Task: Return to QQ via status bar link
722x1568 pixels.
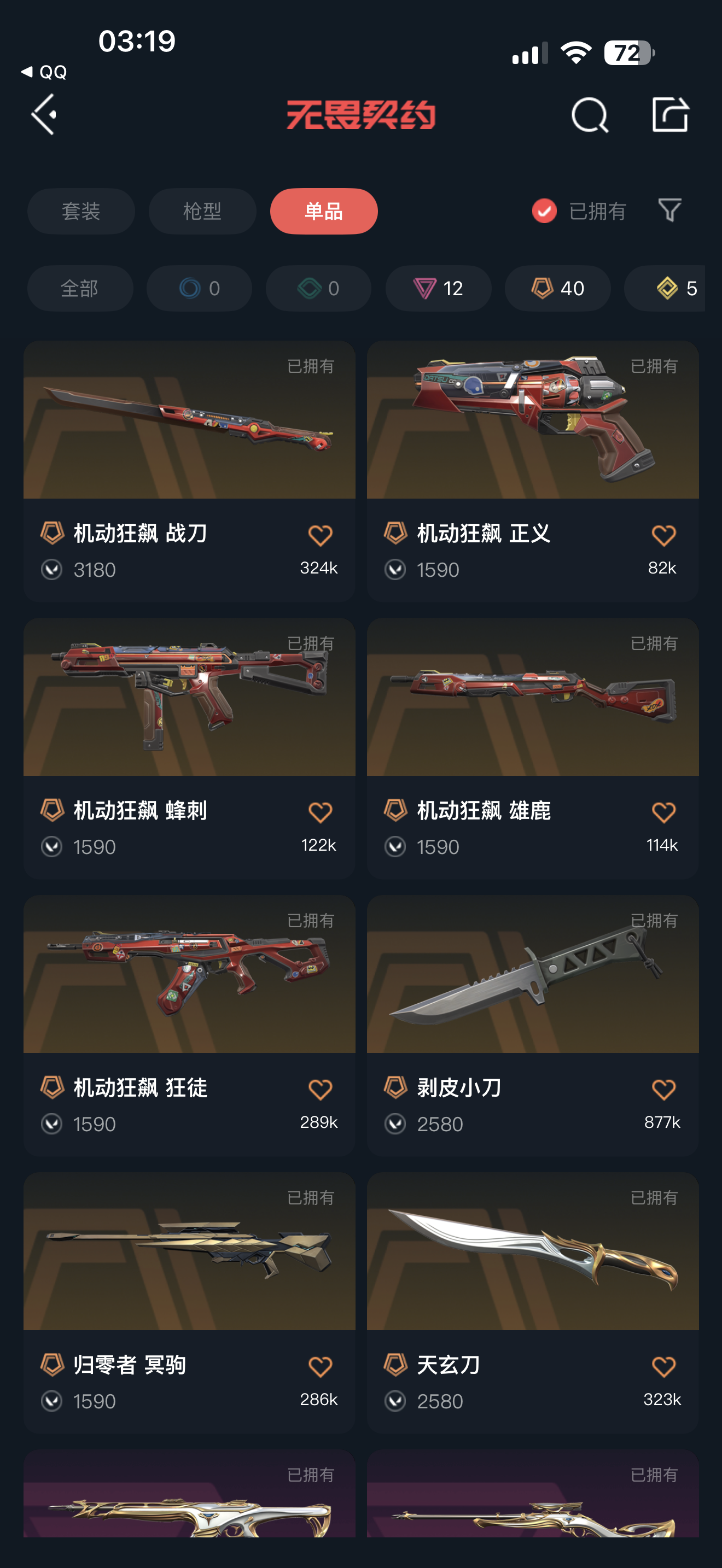Action: click(x=44, y=72)
